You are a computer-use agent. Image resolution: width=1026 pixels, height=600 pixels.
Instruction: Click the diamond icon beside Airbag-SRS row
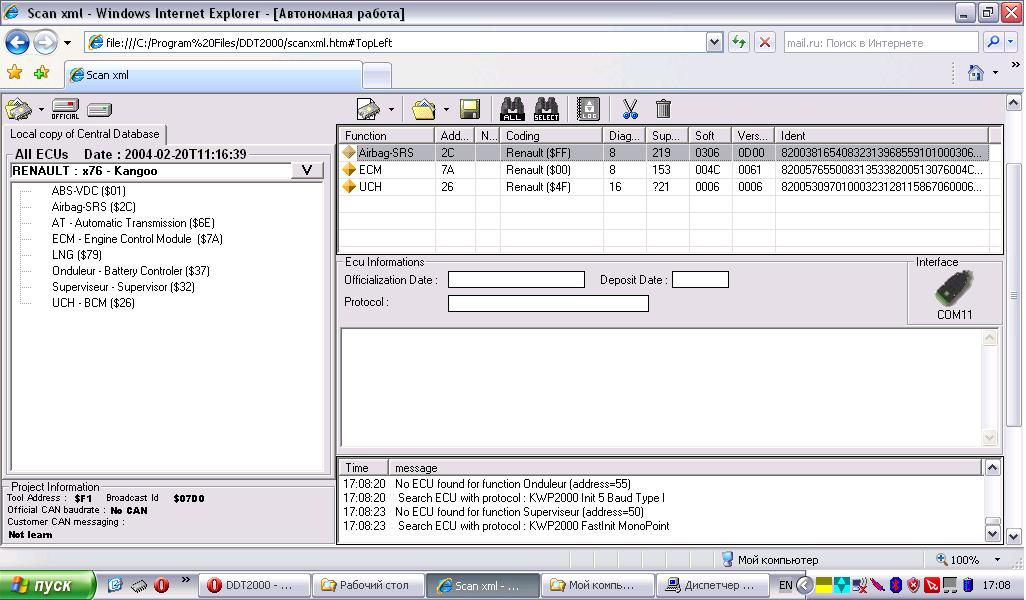click(x=349, y=152)
